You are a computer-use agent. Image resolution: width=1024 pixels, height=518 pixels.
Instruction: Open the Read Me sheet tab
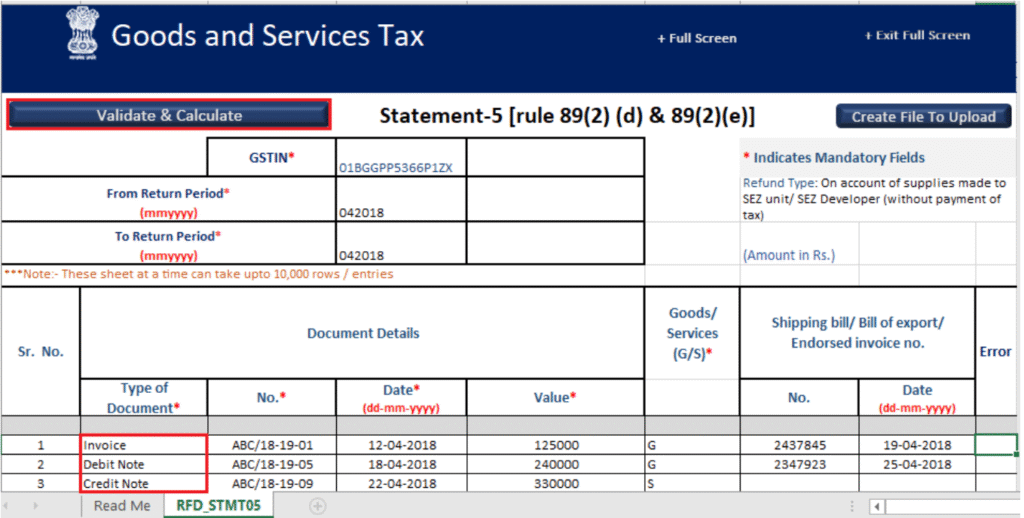(122, 506)
